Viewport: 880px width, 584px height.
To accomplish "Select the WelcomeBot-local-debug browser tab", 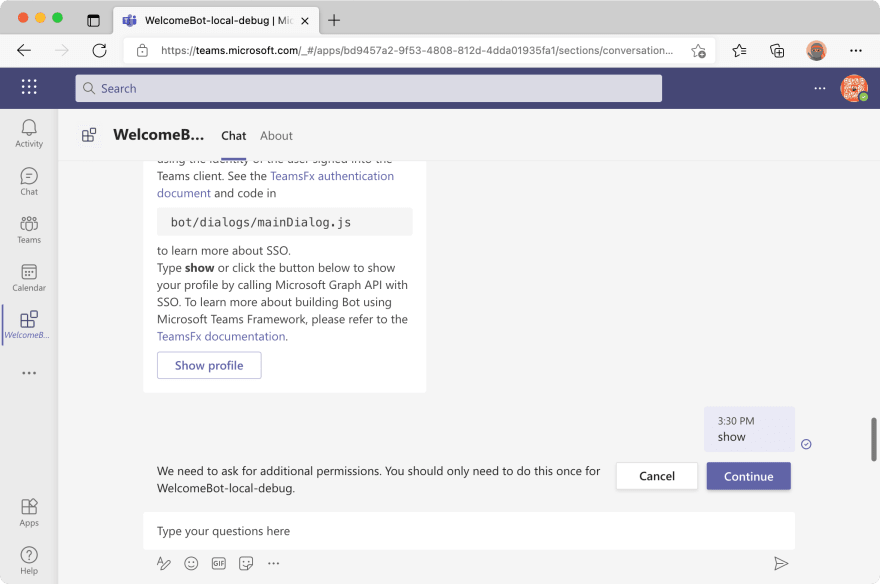I will 216,20.
